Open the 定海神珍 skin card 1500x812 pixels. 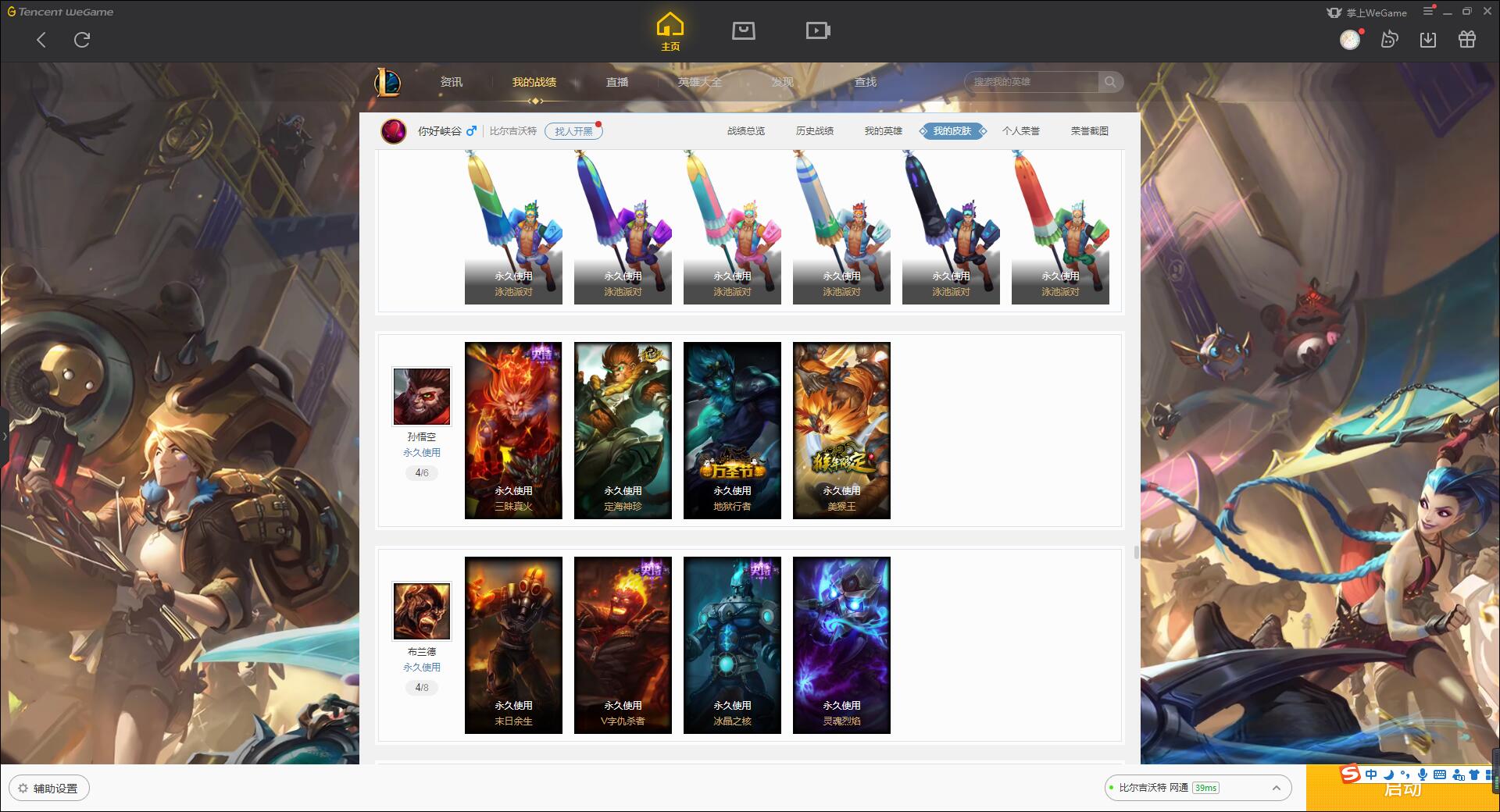point(623,430)
